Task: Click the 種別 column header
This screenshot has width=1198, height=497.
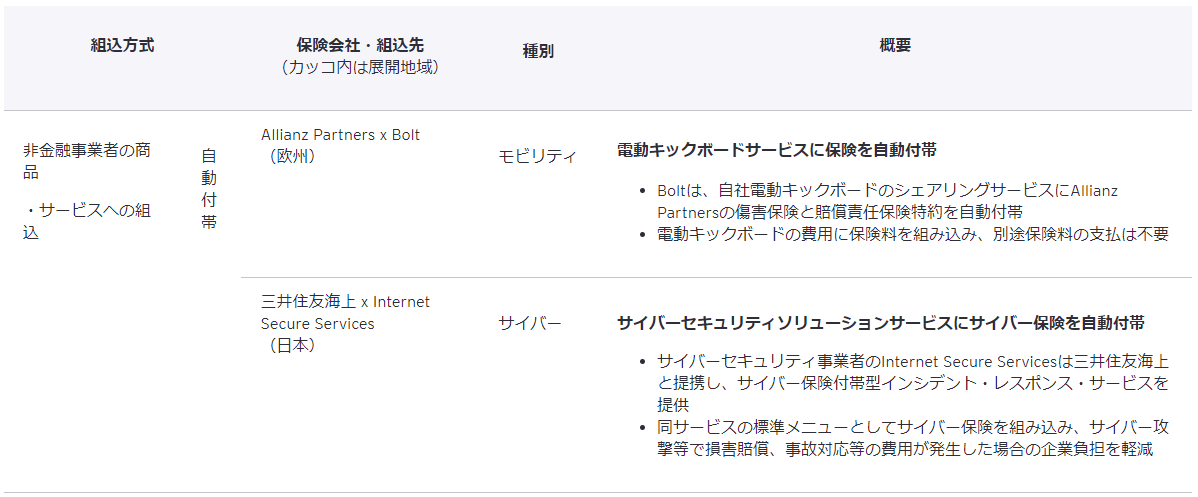Action: pyautogui.click(x=538, y=51)
